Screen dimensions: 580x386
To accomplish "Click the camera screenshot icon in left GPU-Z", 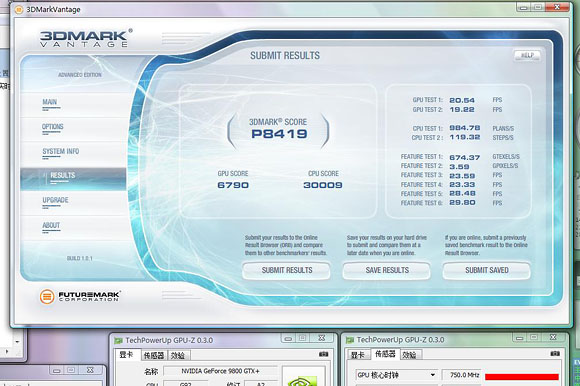I will pyautogui.click(x=324, y=354).
